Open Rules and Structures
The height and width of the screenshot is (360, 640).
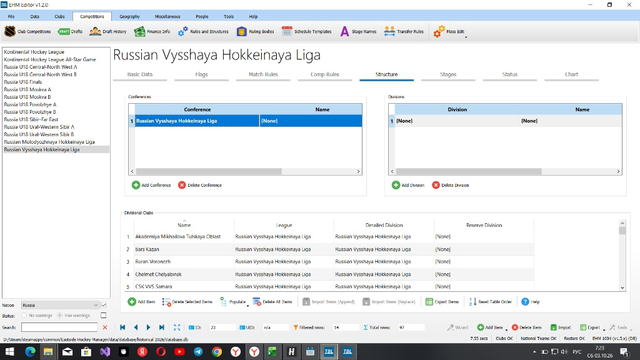point(203,31)
